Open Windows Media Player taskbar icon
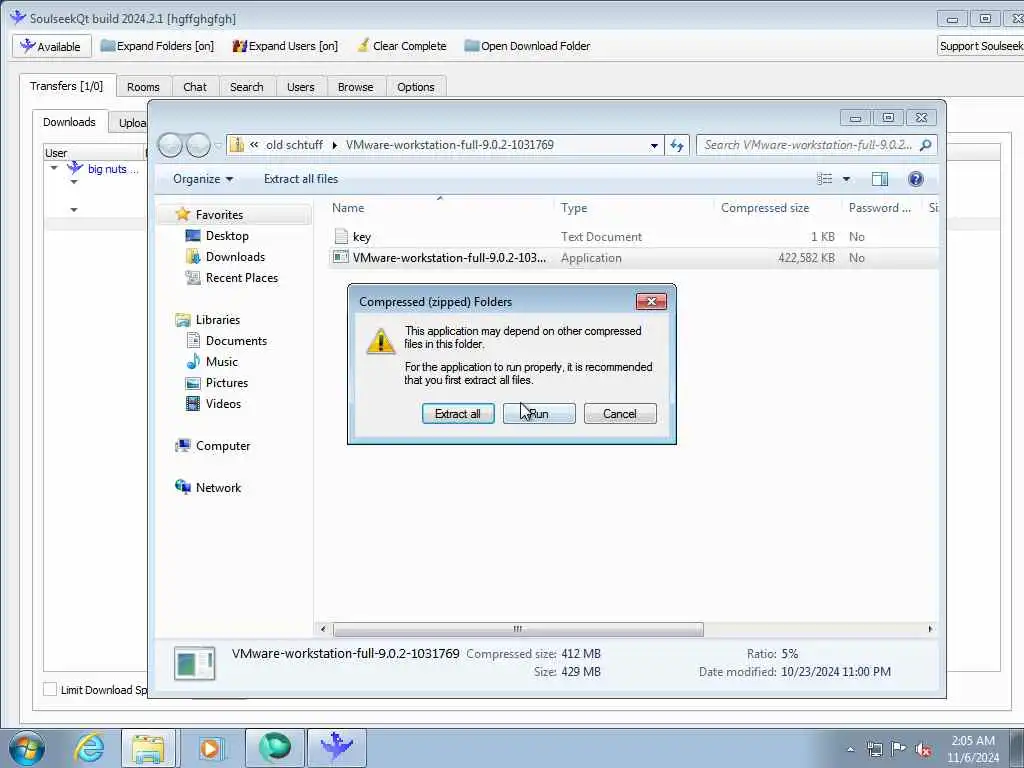This screenshot has width=1024, height=768. [x=210, y=748]
